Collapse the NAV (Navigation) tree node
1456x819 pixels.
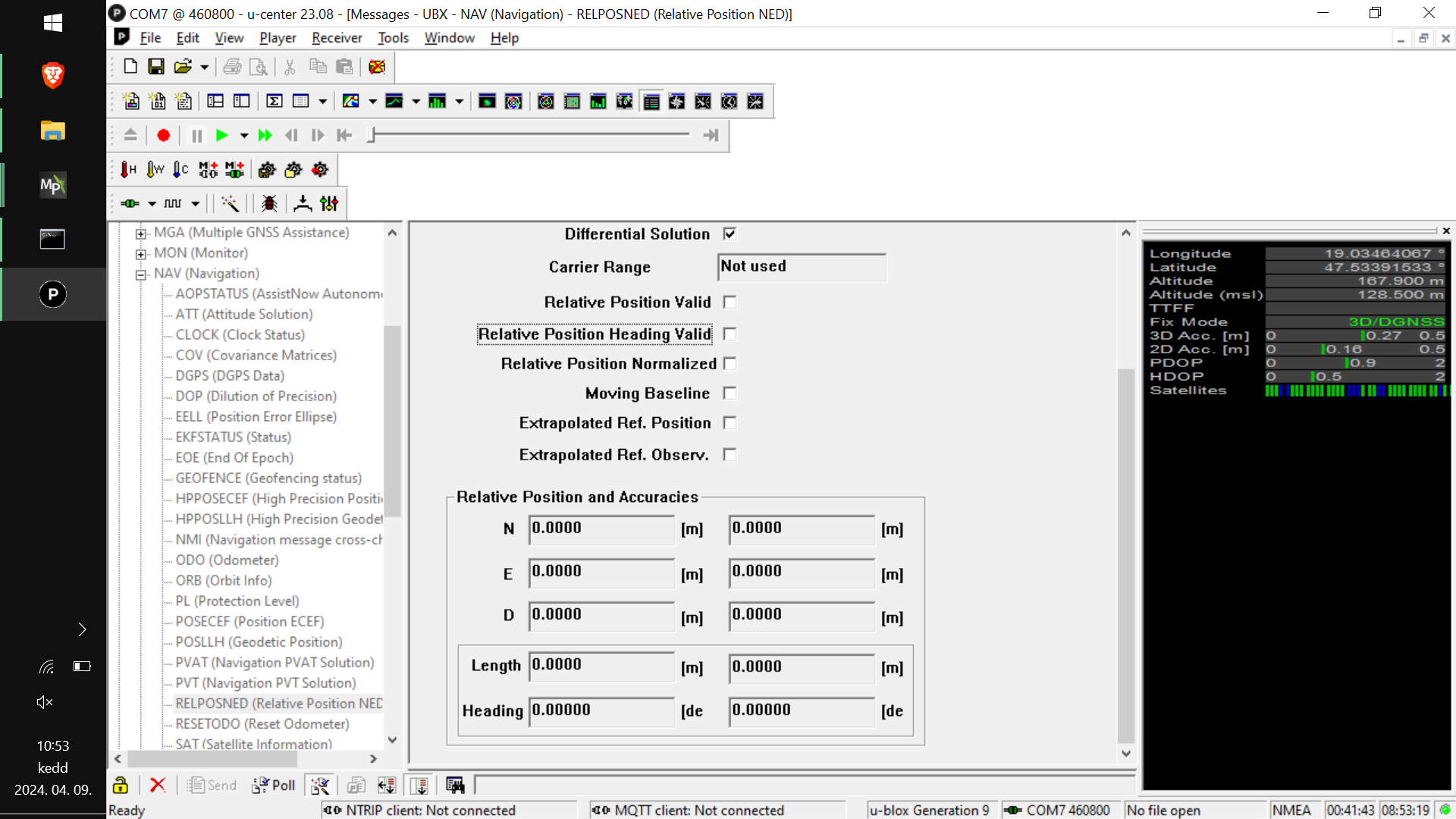pyautogui.click(x=141, y=274)
